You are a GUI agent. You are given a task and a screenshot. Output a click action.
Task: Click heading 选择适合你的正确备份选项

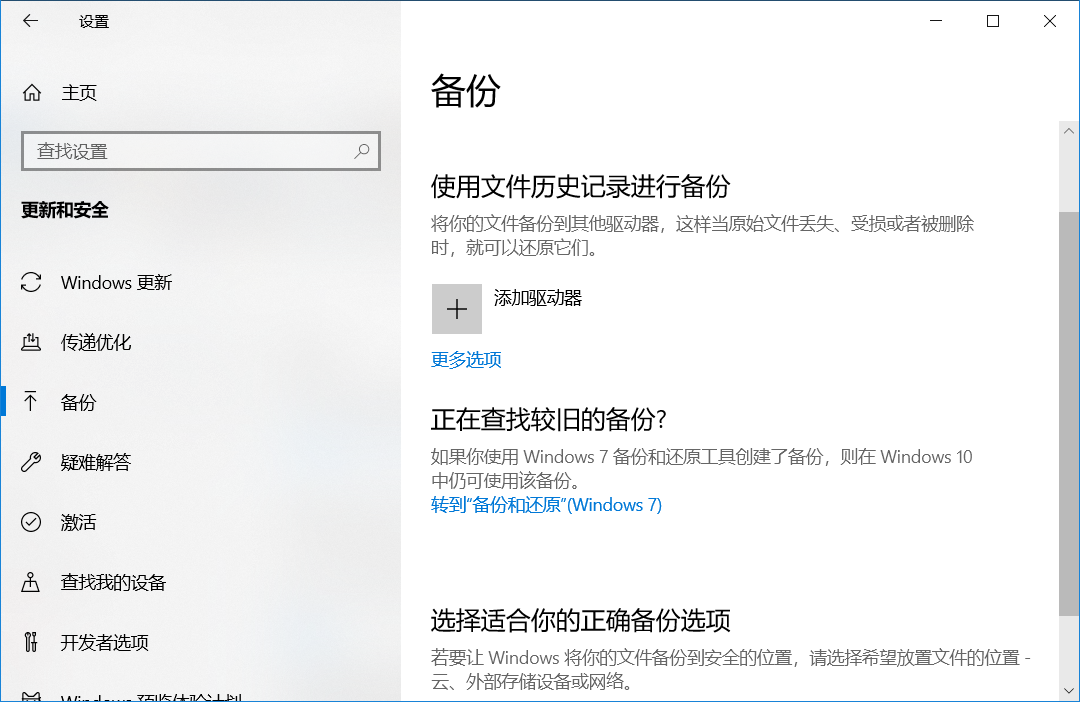(x=581, y=620)
